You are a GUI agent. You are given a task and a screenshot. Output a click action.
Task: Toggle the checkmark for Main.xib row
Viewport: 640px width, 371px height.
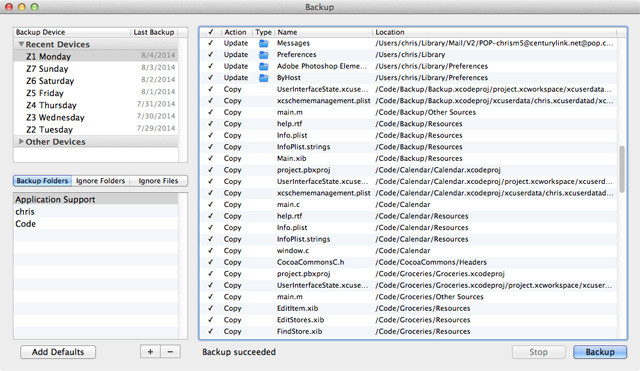tap(211, 158)
